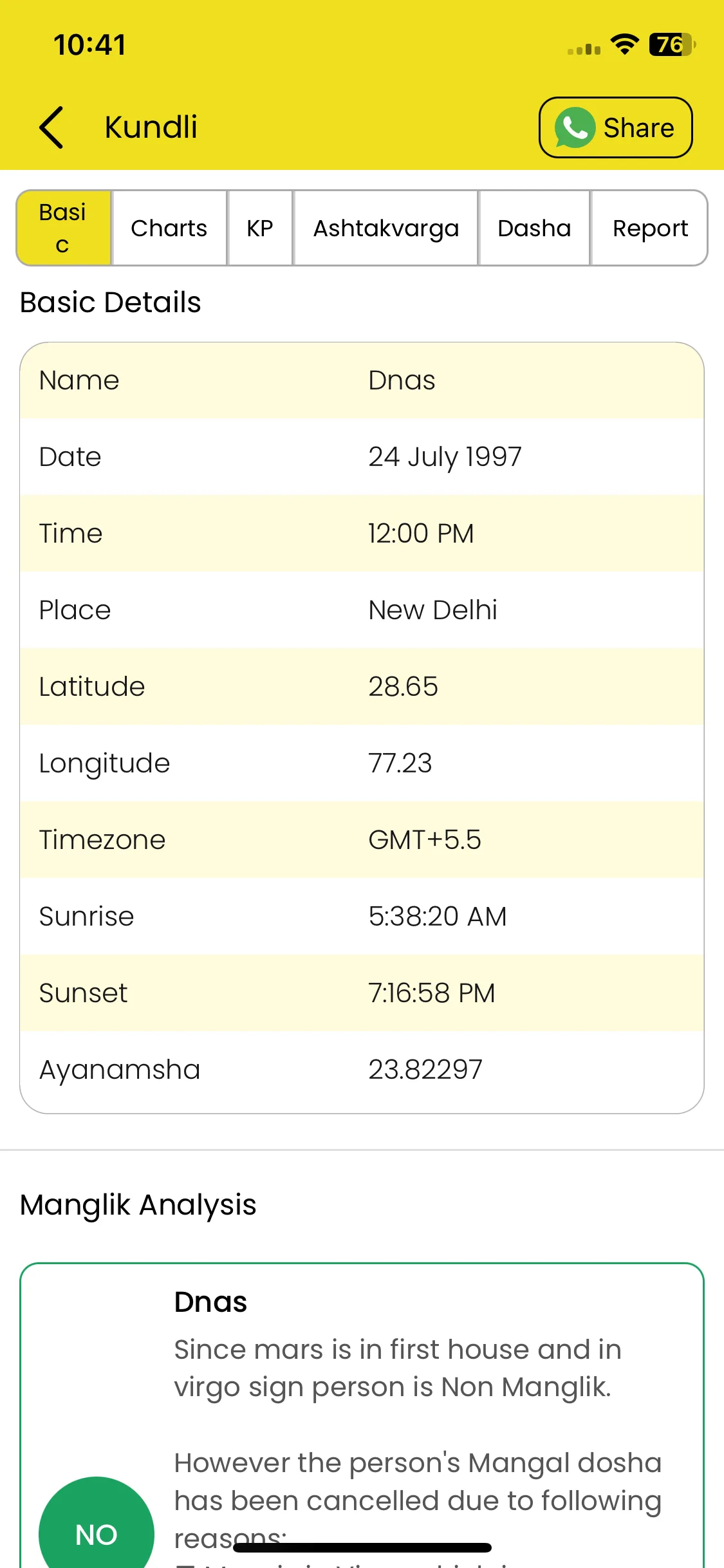724x1568 pixels.
Task: Switch to the Dasha tab
Action: coord(534,228)
